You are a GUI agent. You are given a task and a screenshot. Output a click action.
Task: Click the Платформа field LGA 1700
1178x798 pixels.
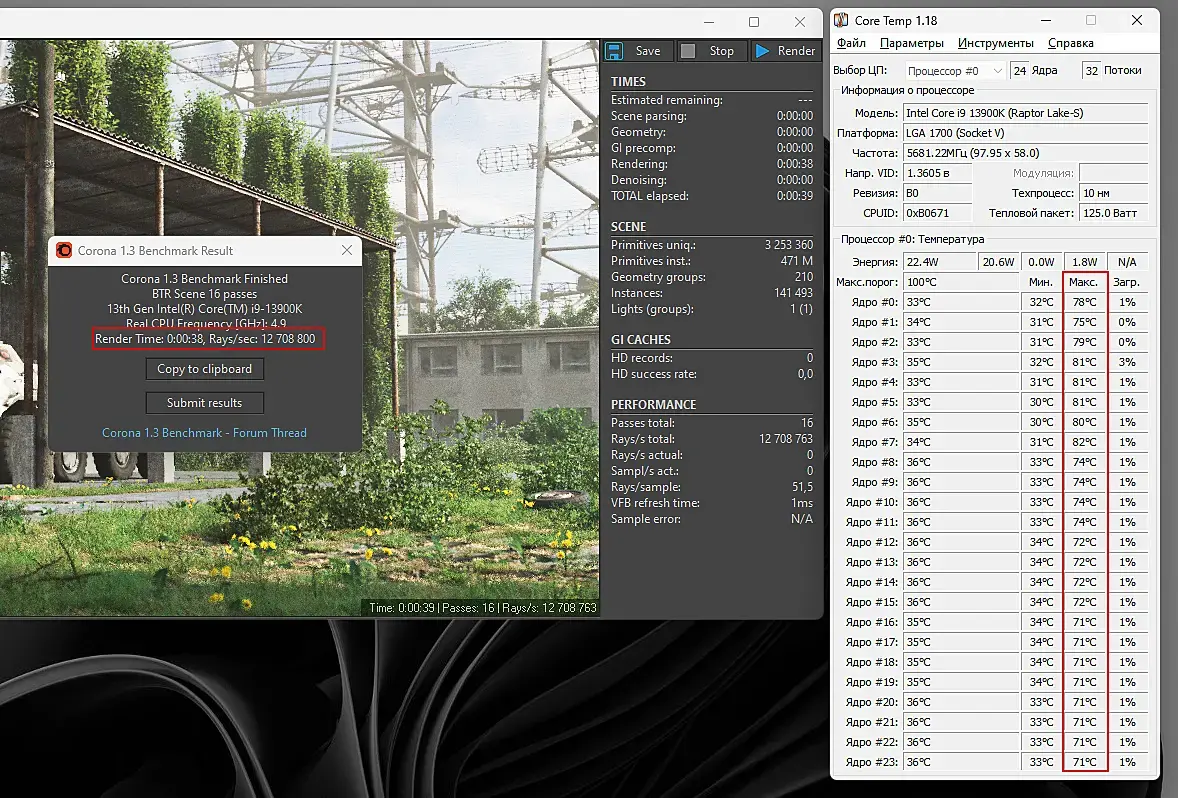pos(1025,133)
